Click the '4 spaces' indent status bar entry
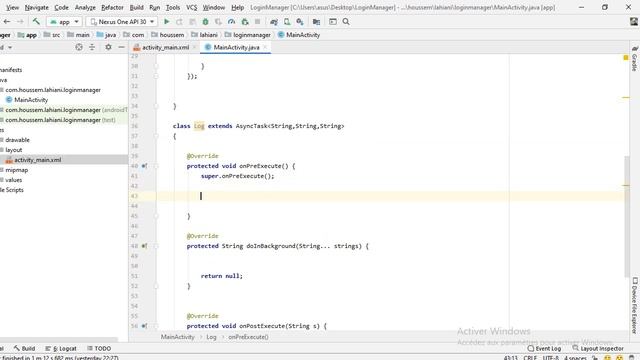 click(575, 358)
